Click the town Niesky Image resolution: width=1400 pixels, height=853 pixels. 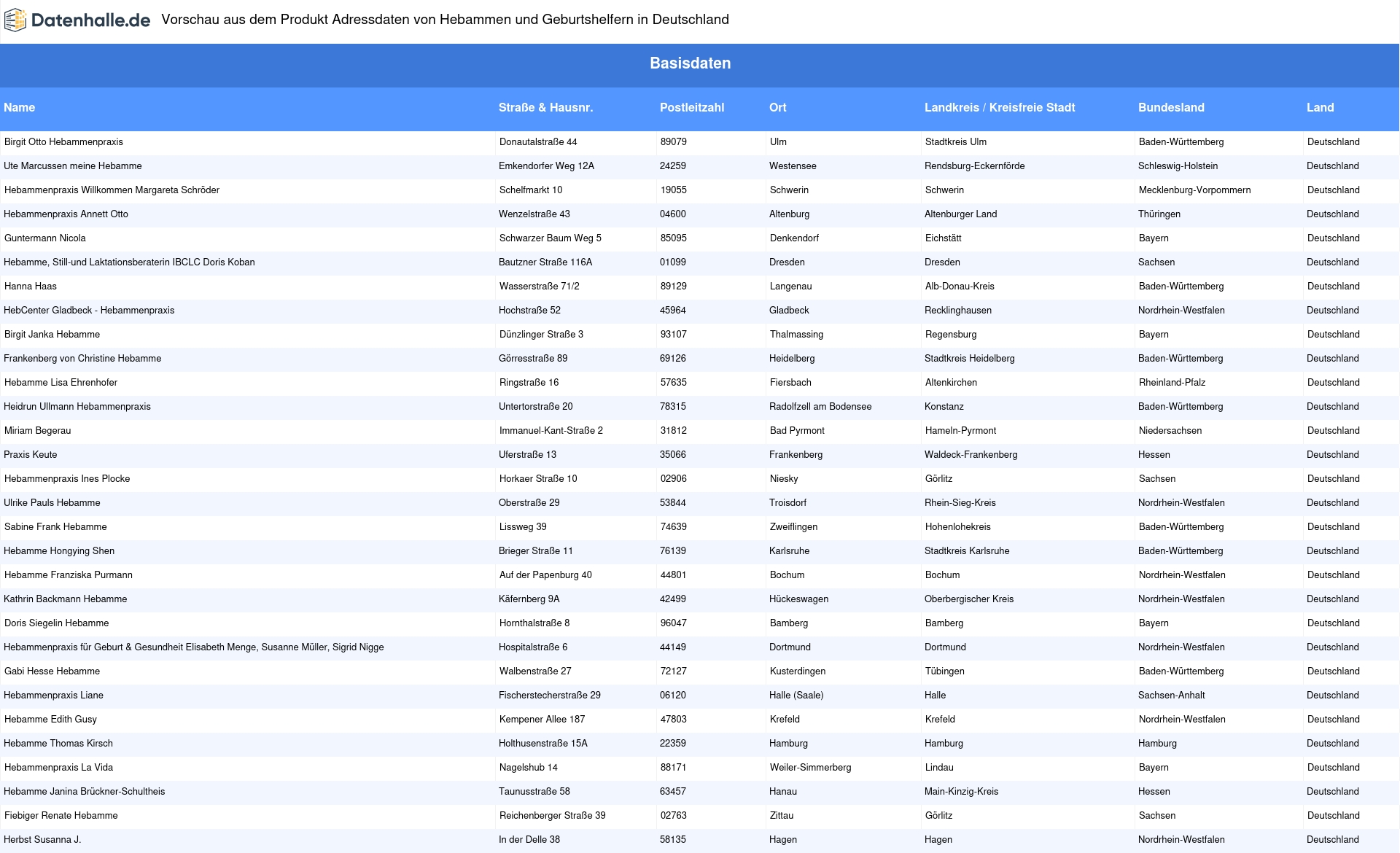point(784,479)
